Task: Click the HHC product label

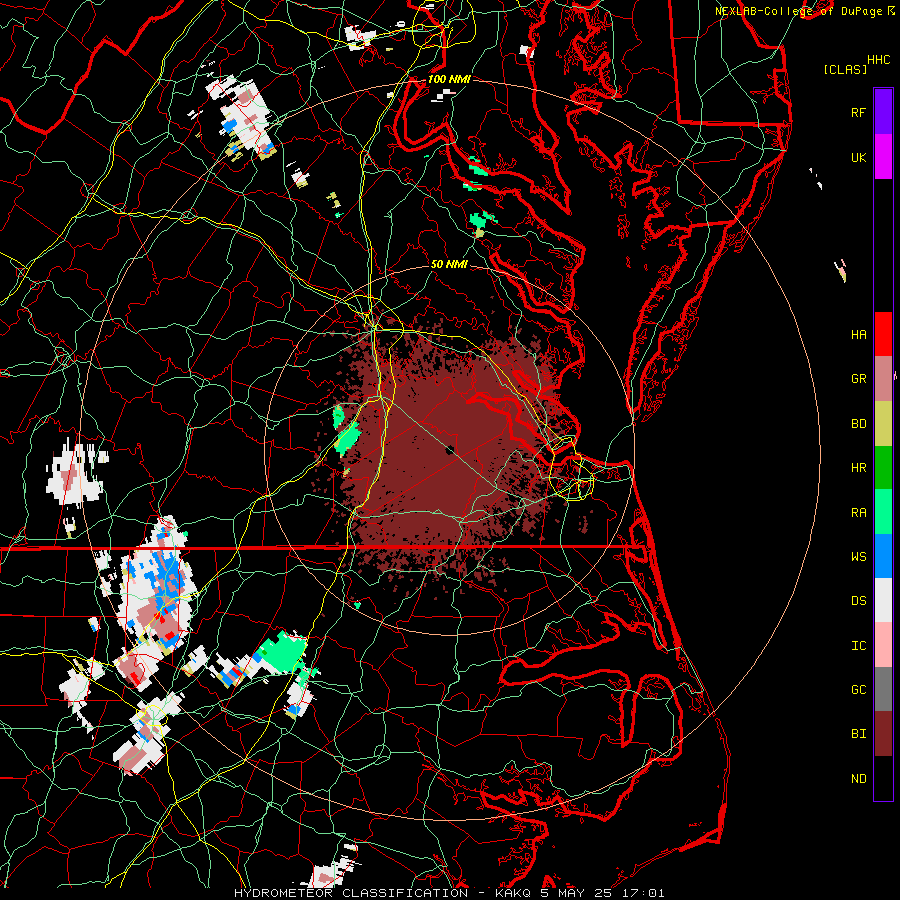Action: 878,60
